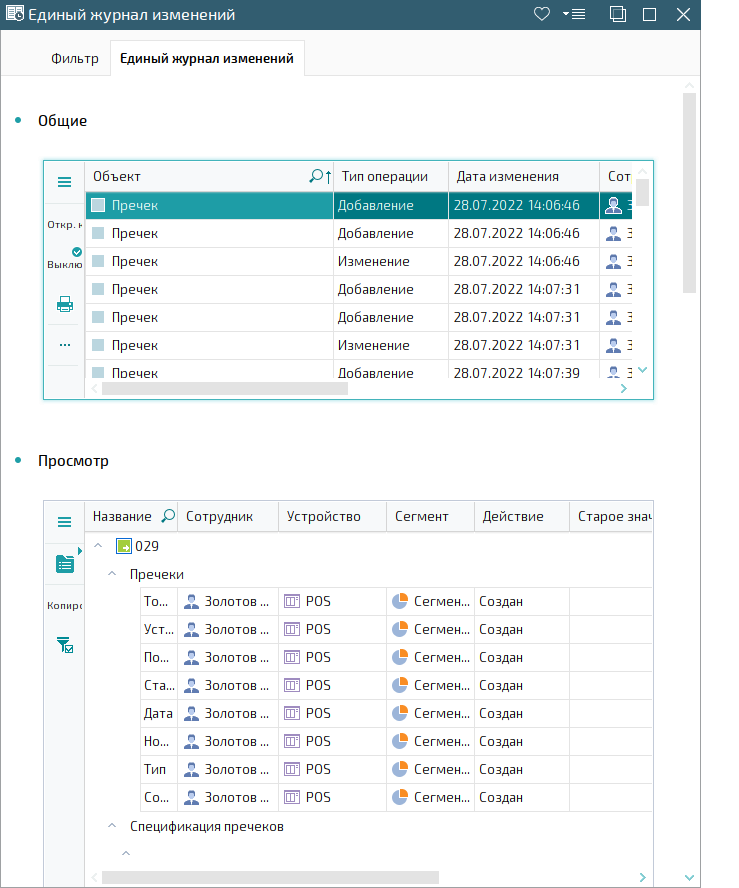Click the list document icon in Просмотр toolbar
Image resolution: width=739 pixels, height=888 pixels.
coord(65,563)
